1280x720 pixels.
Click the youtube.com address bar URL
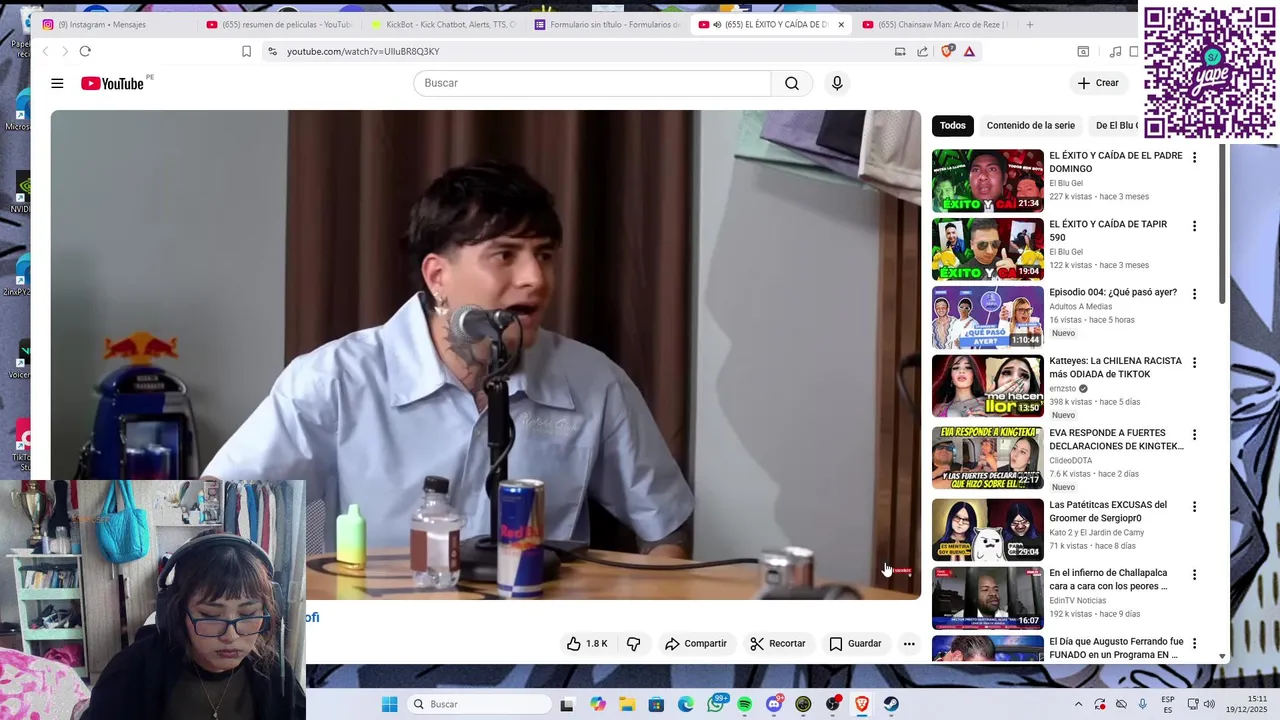coord(363,51)
